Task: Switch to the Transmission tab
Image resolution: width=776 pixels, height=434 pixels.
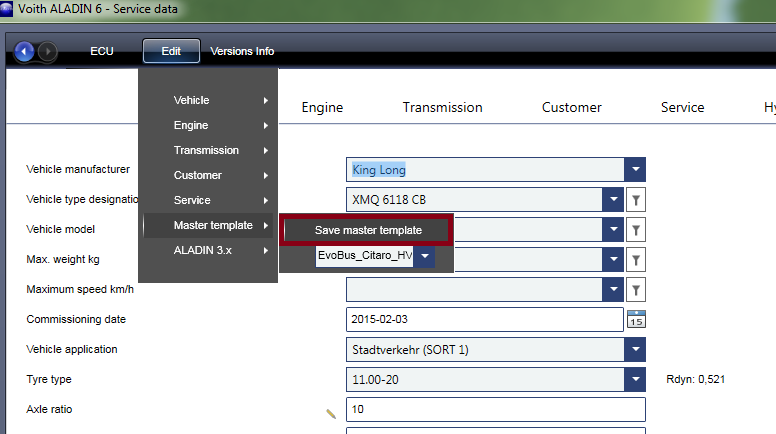Action: pyautogui.click(x=442, y=107)
